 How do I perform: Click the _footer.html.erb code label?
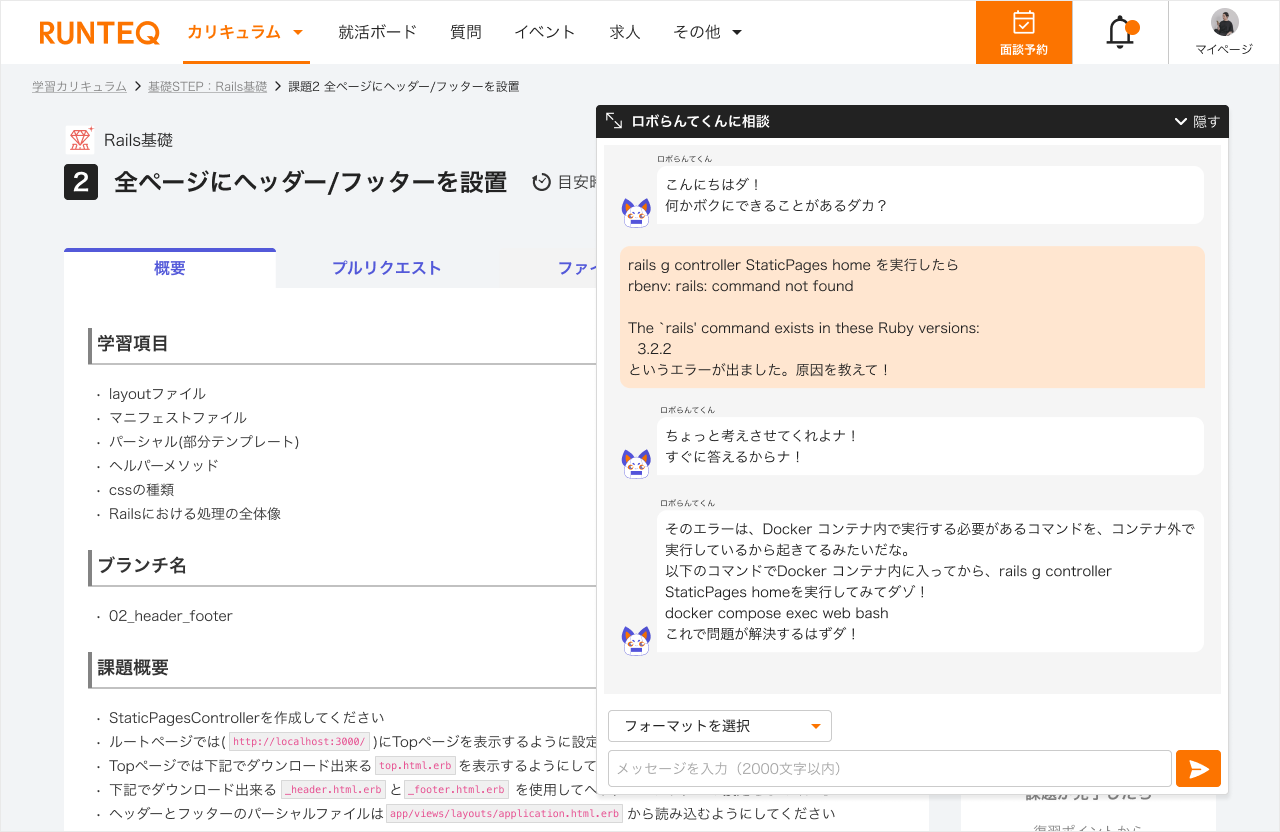point(457,789)
